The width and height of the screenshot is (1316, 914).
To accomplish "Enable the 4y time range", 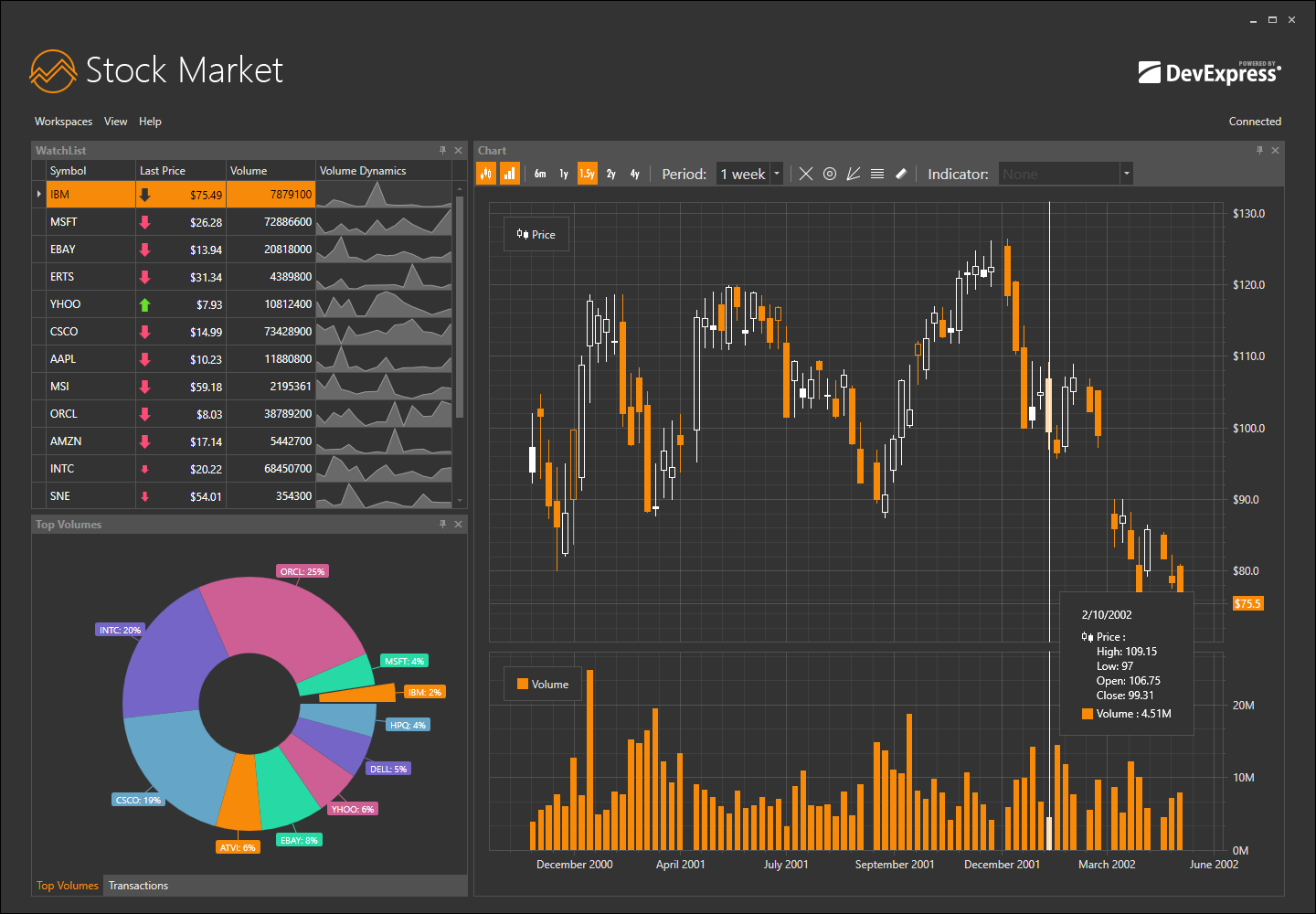I will coord(634,173).
